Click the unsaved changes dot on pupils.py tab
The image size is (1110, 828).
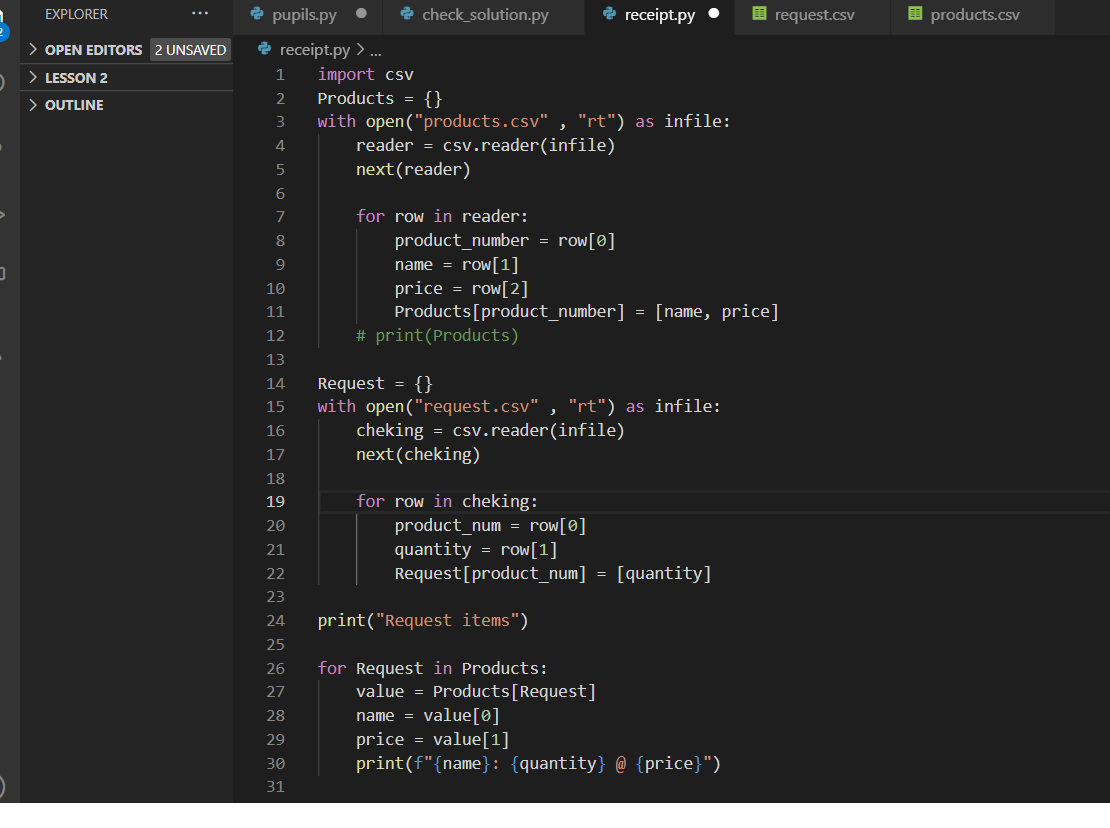coord(359,16)
